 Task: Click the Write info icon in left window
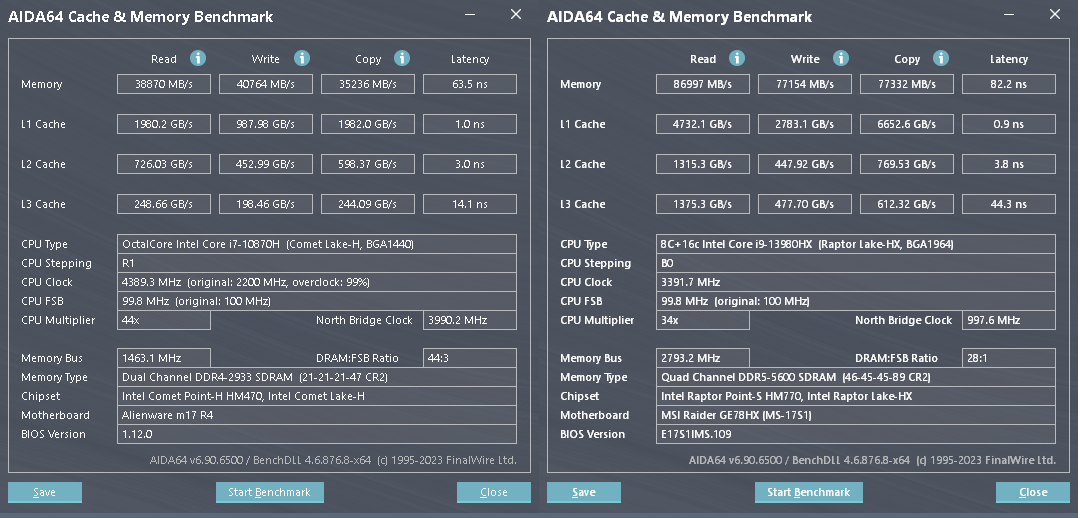(302, 59)
